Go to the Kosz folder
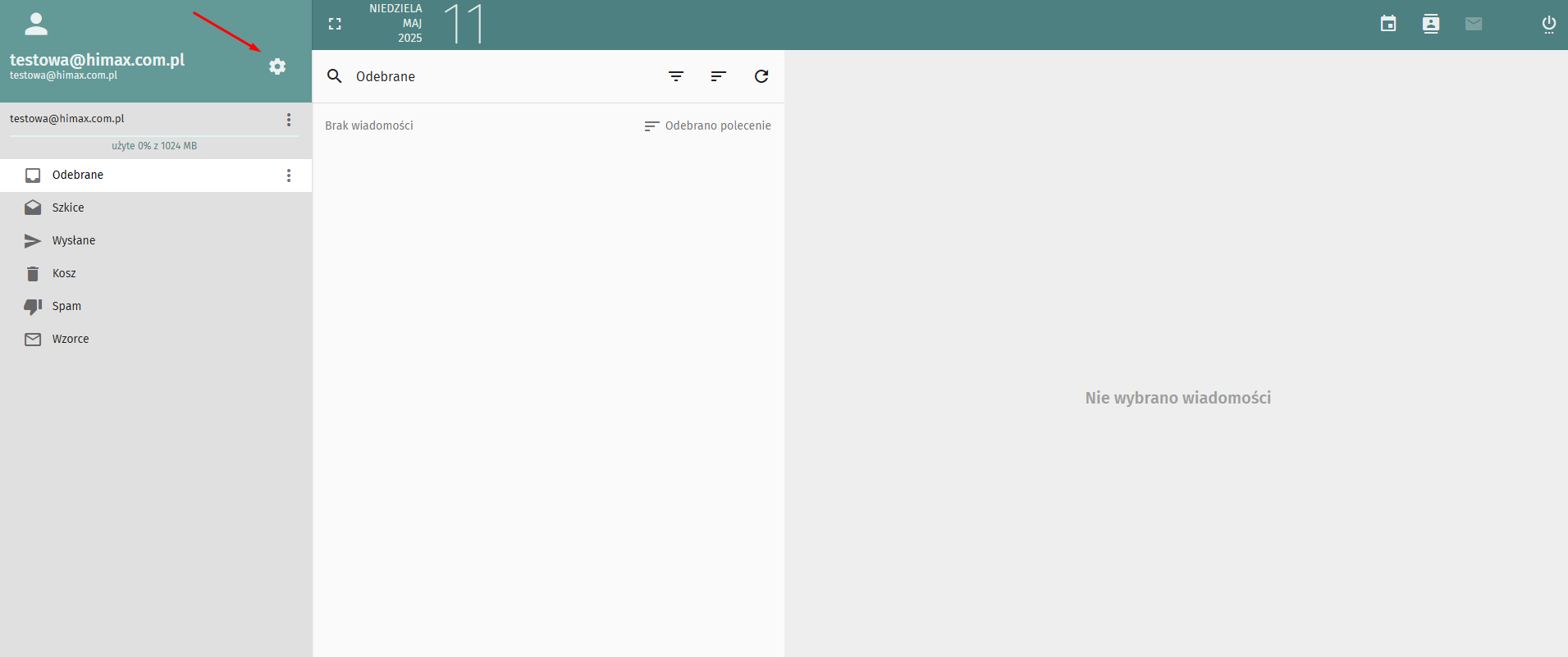The image size is (1568, 657). click(64, 273)
